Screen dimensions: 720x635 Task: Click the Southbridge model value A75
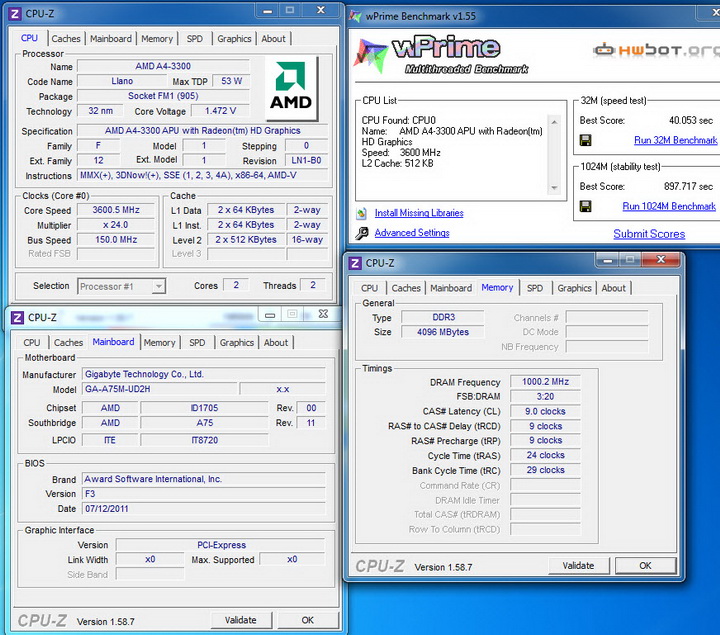[x=204, y=423]
